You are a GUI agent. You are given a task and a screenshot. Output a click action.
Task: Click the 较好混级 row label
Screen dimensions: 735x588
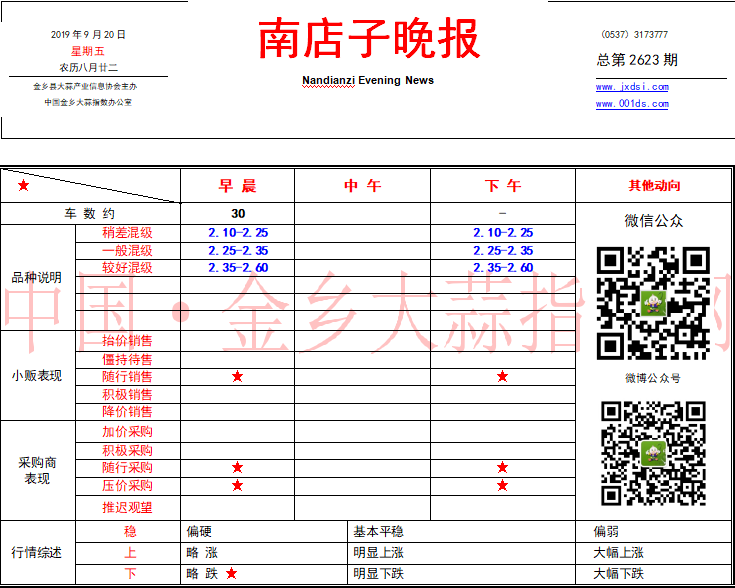click(x=128, y=268)
